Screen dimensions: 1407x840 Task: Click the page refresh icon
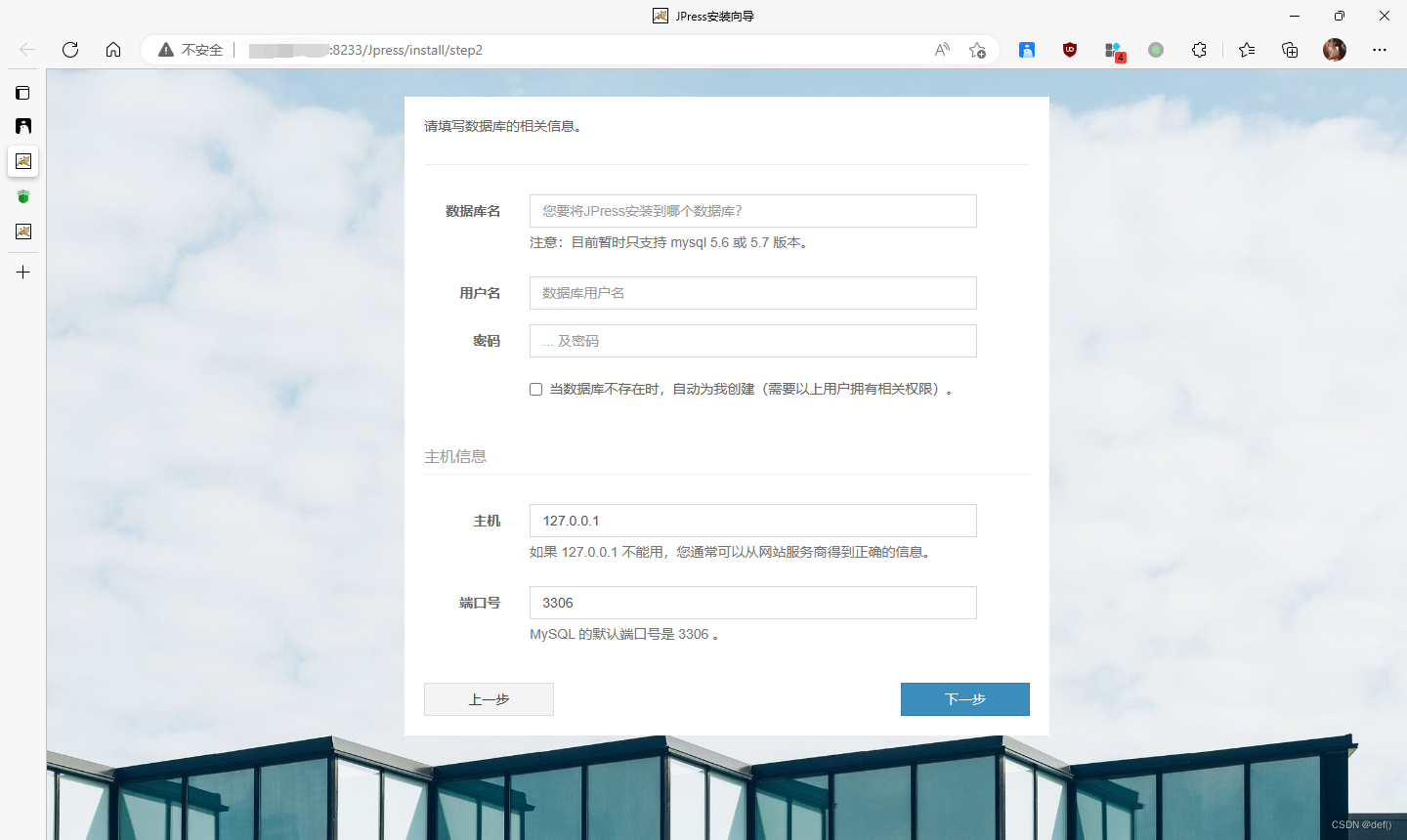click(69, 50)
